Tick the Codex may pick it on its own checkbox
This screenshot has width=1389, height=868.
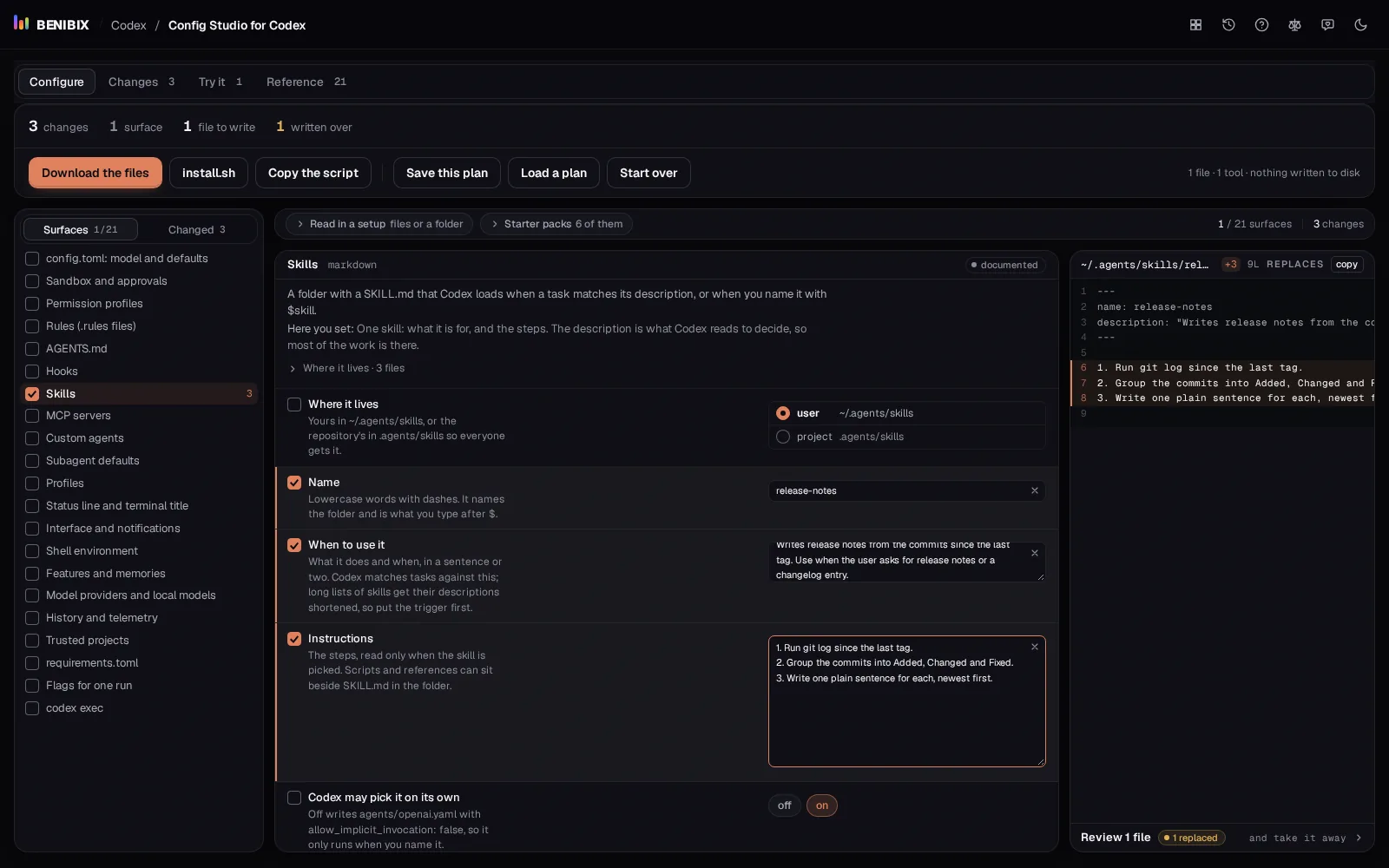[294, 798]
